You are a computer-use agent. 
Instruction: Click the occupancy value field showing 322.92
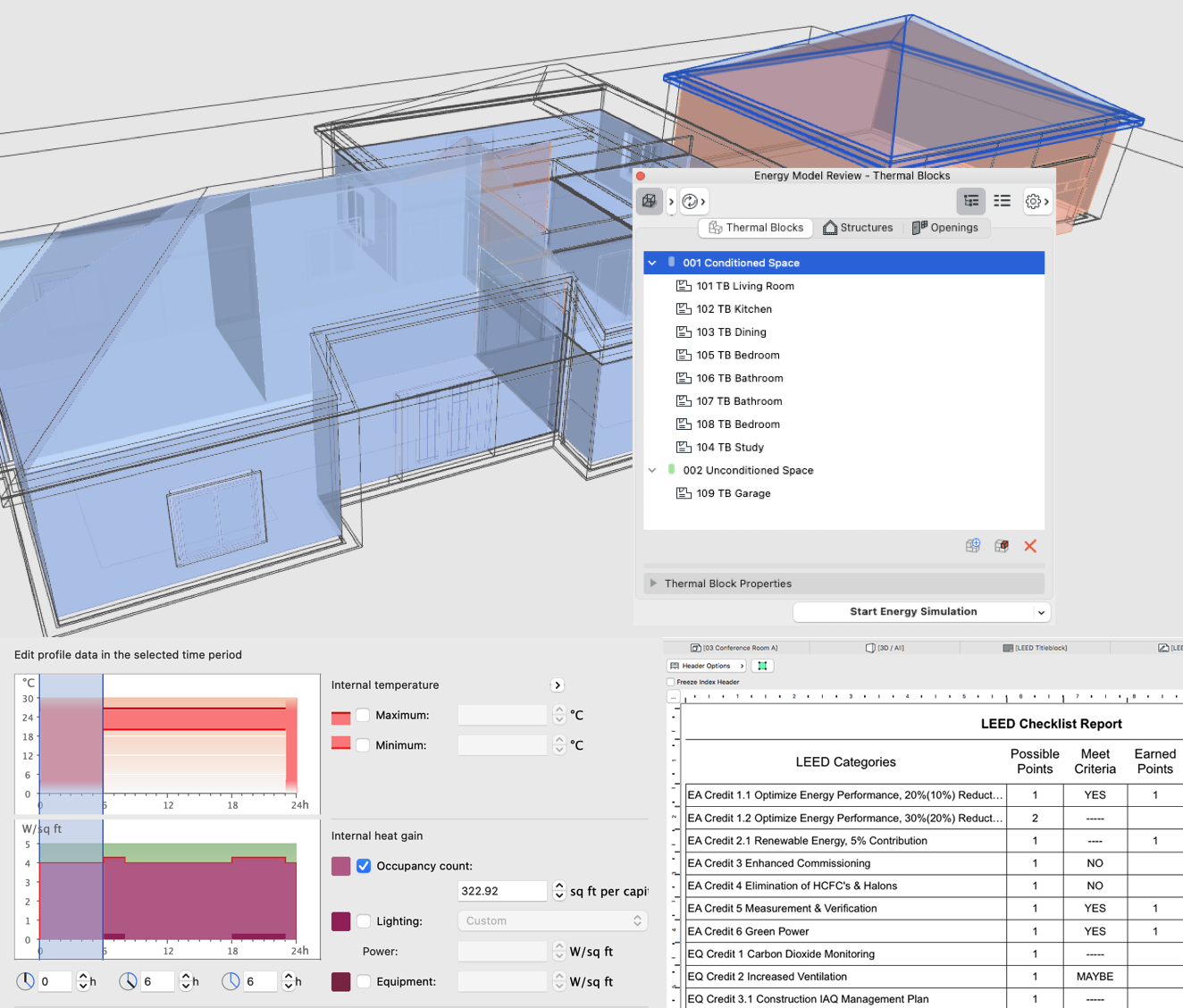coord(502,891)
